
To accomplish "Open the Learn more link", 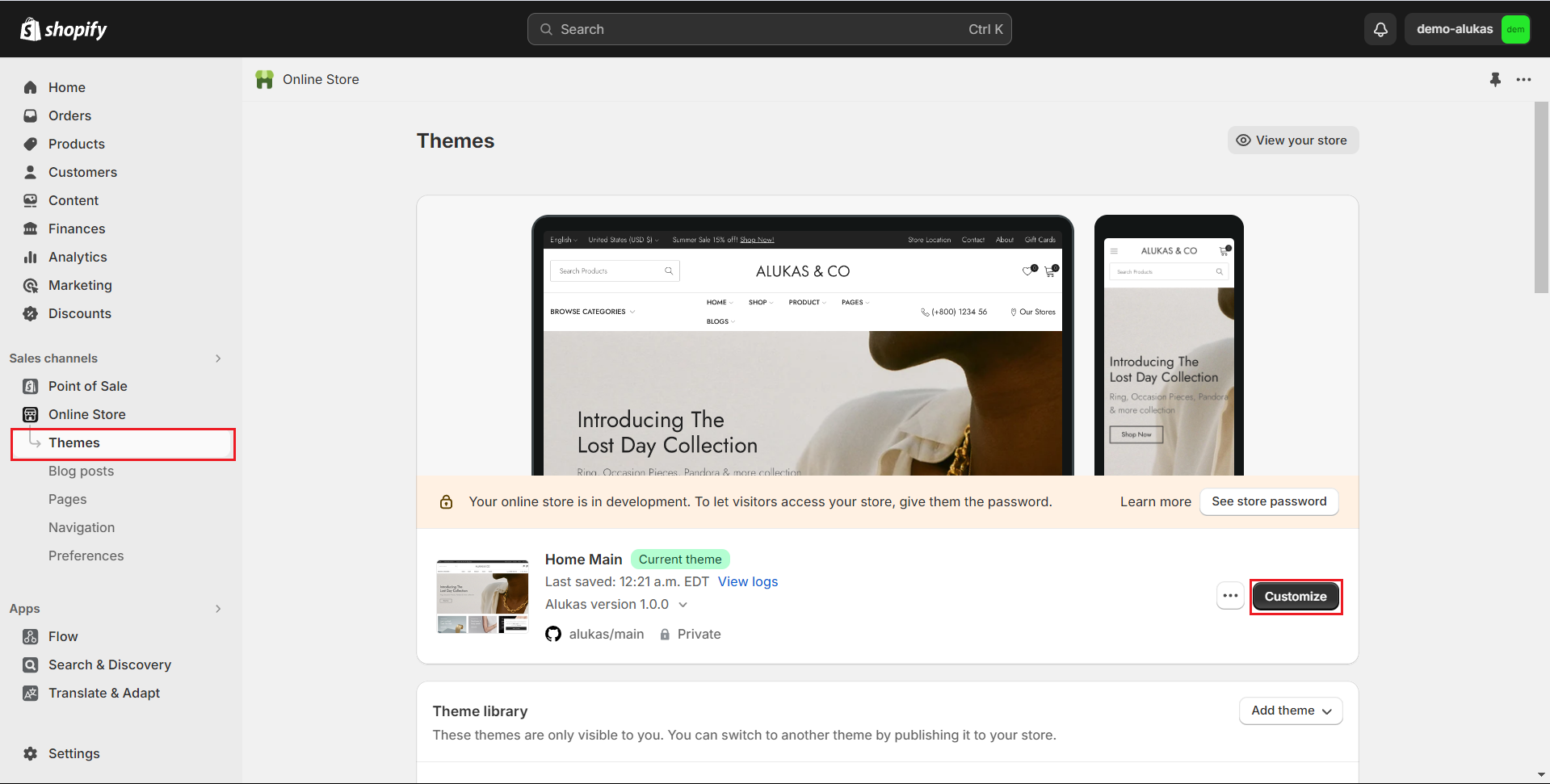I will tap(1155, 501).
